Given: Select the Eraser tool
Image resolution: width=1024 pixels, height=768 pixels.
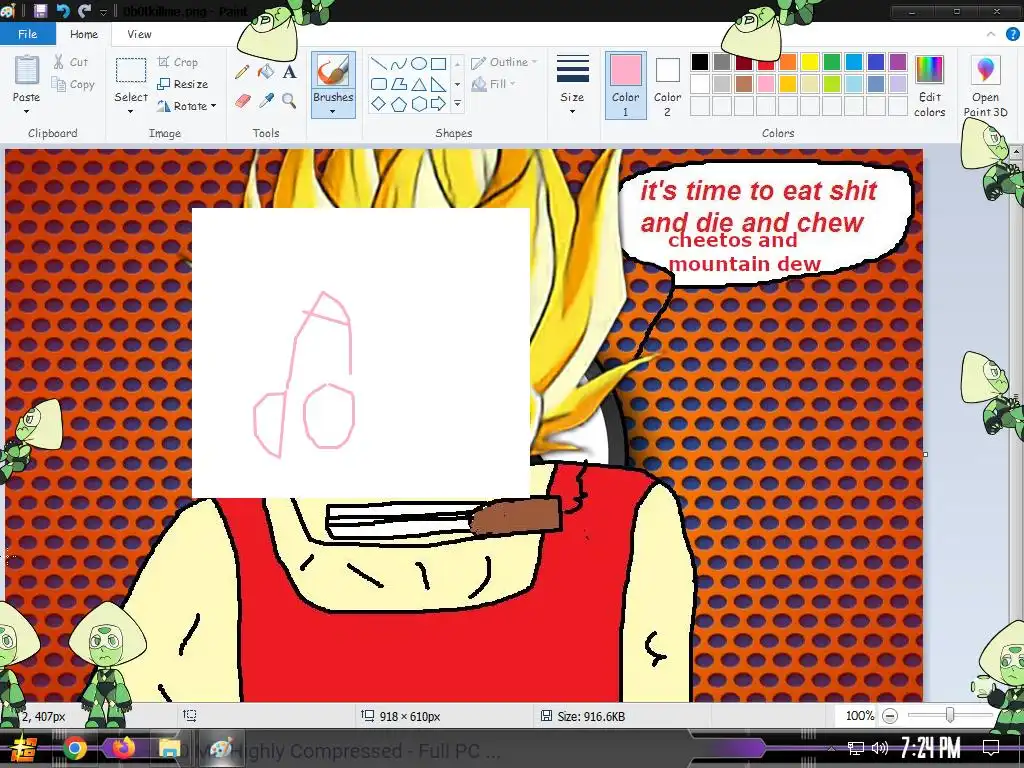Looking at the screenshot, I should point(242,101).
